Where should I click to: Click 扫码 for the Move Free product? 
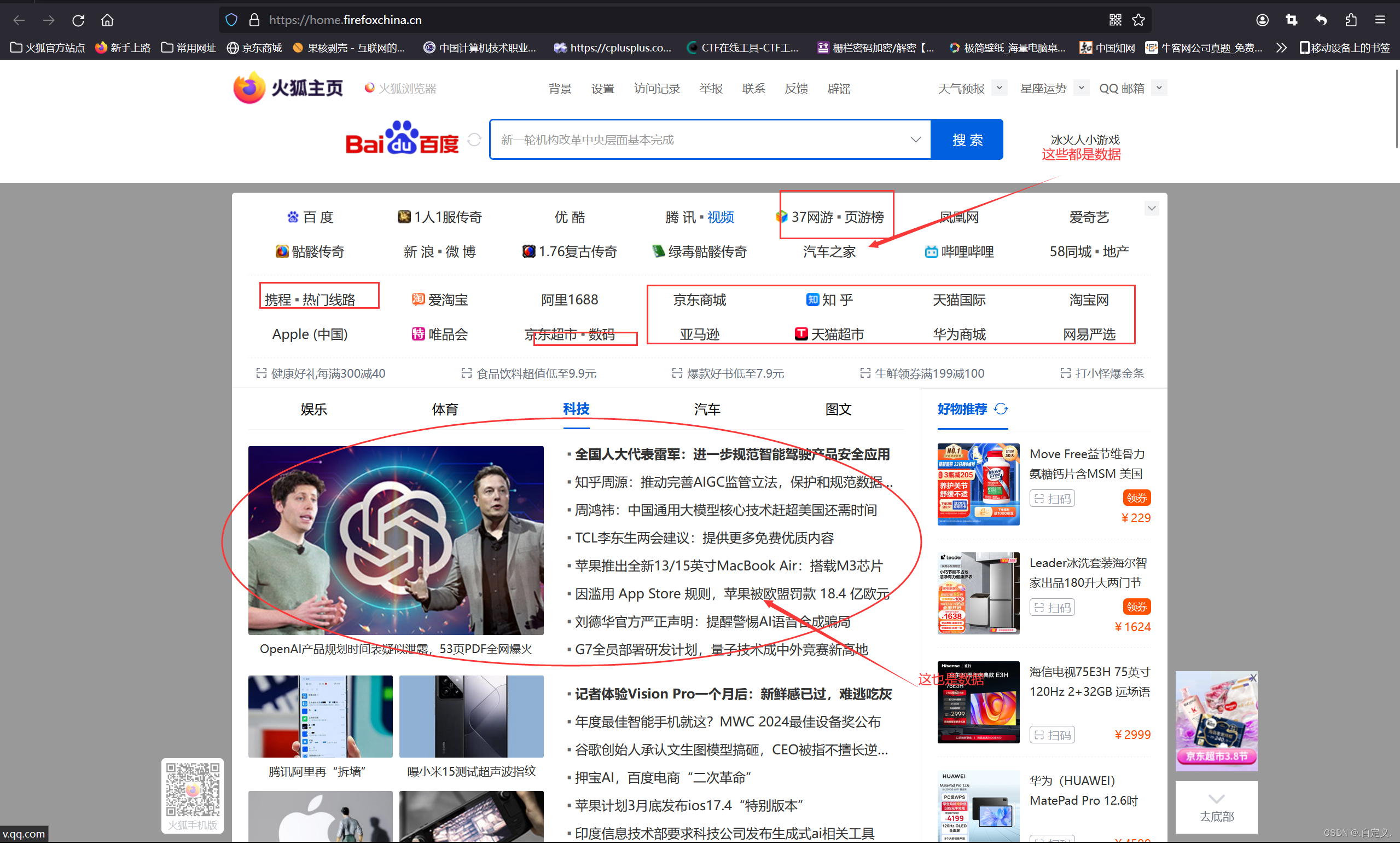pyautogui.click(x=1052, y=498)
